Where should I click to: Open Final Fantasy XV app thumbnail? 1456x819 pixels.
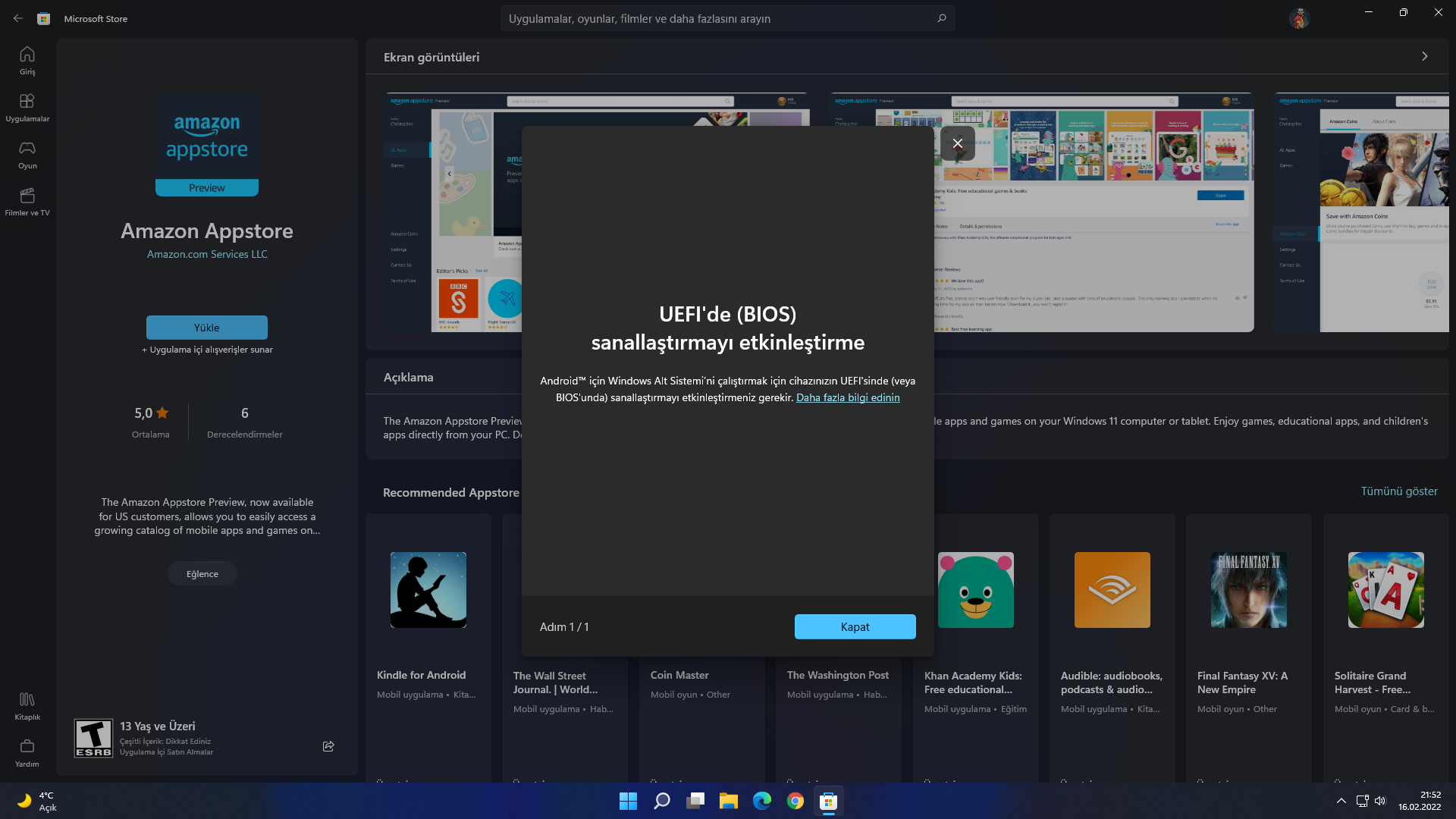(1248, 590)
